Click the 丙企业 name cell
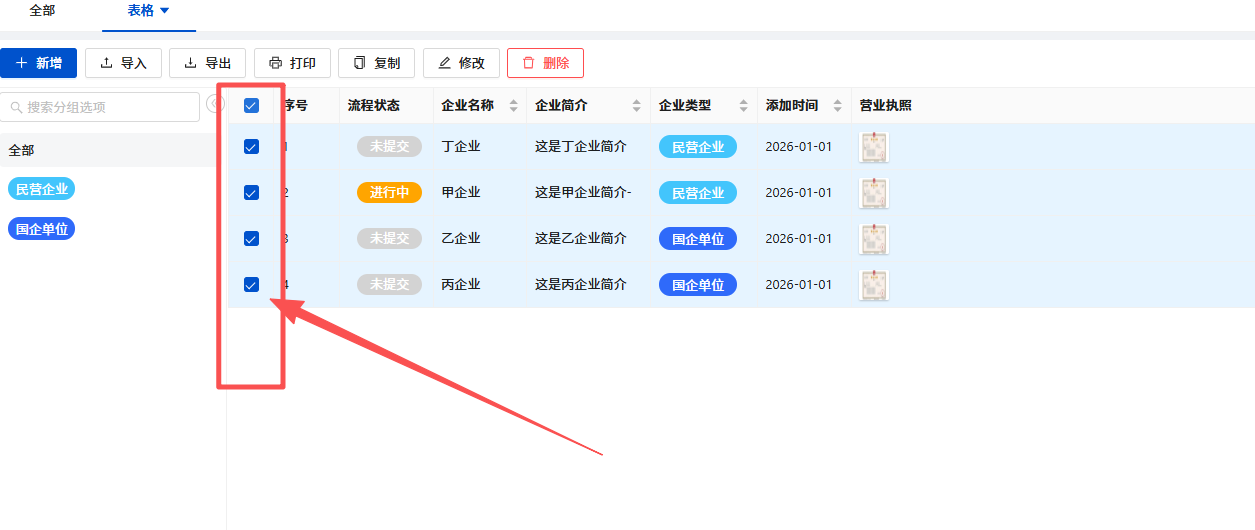 pos(461,285)
